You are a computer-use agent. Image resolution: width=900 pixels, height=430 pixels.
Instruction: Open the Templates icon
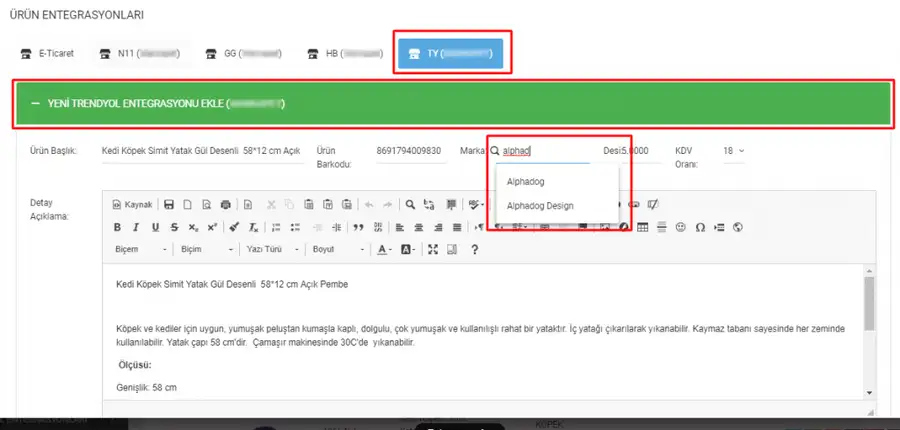tap(248, 204)
